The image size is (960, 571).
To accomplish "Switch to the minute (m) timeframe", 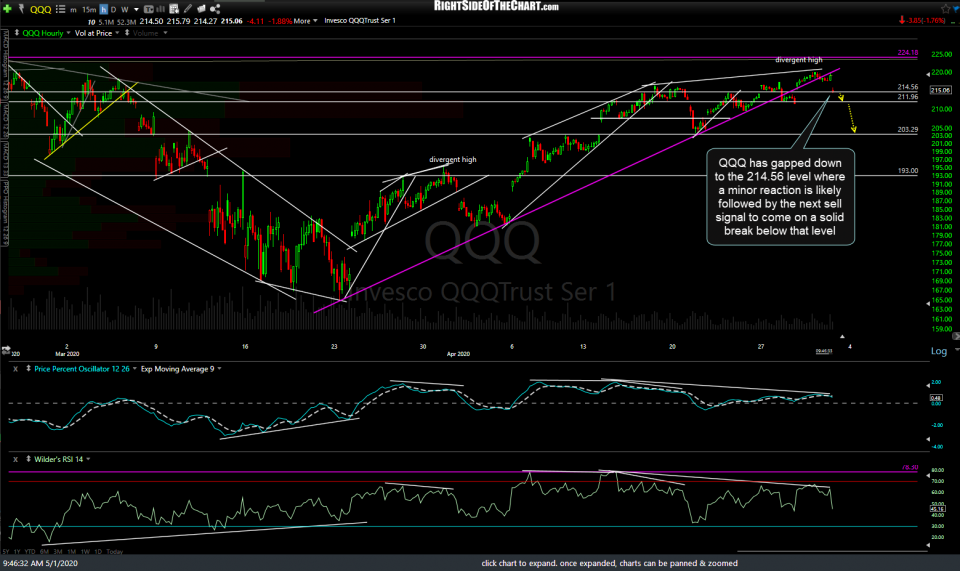I will pos(73,10).
